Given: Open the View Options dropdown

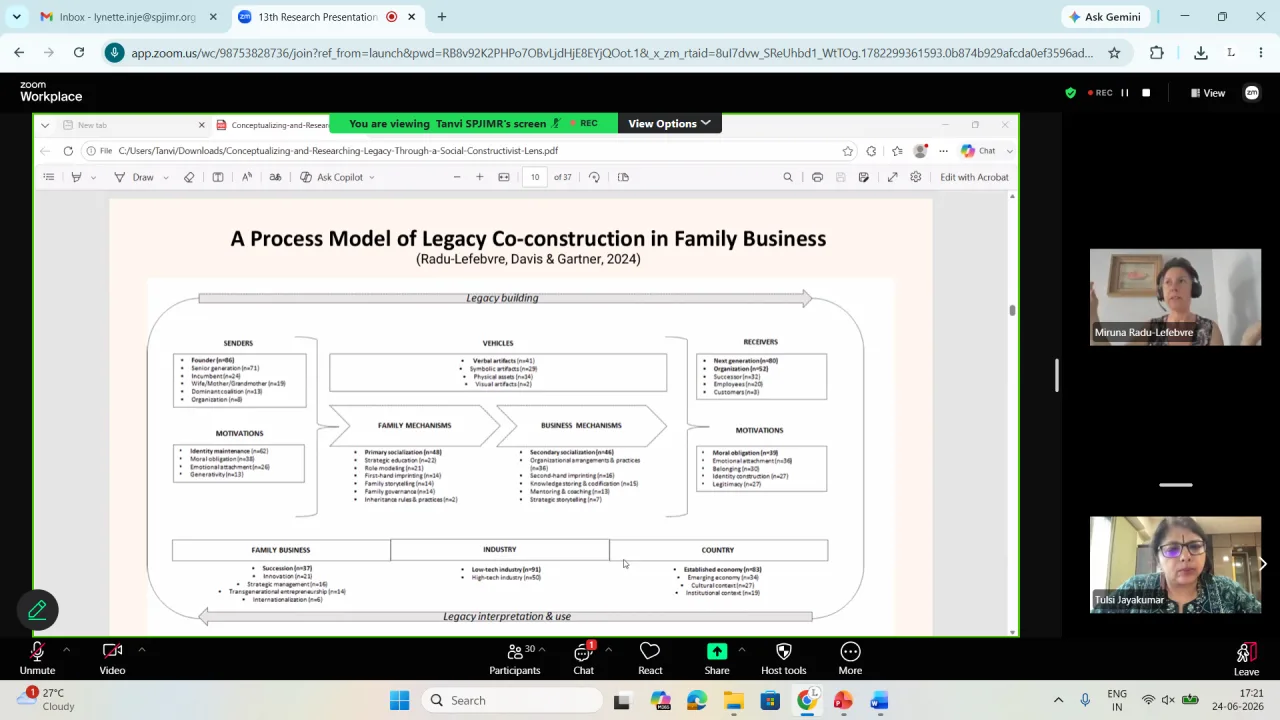Looking at the screenshot, I should click(669, 123).
